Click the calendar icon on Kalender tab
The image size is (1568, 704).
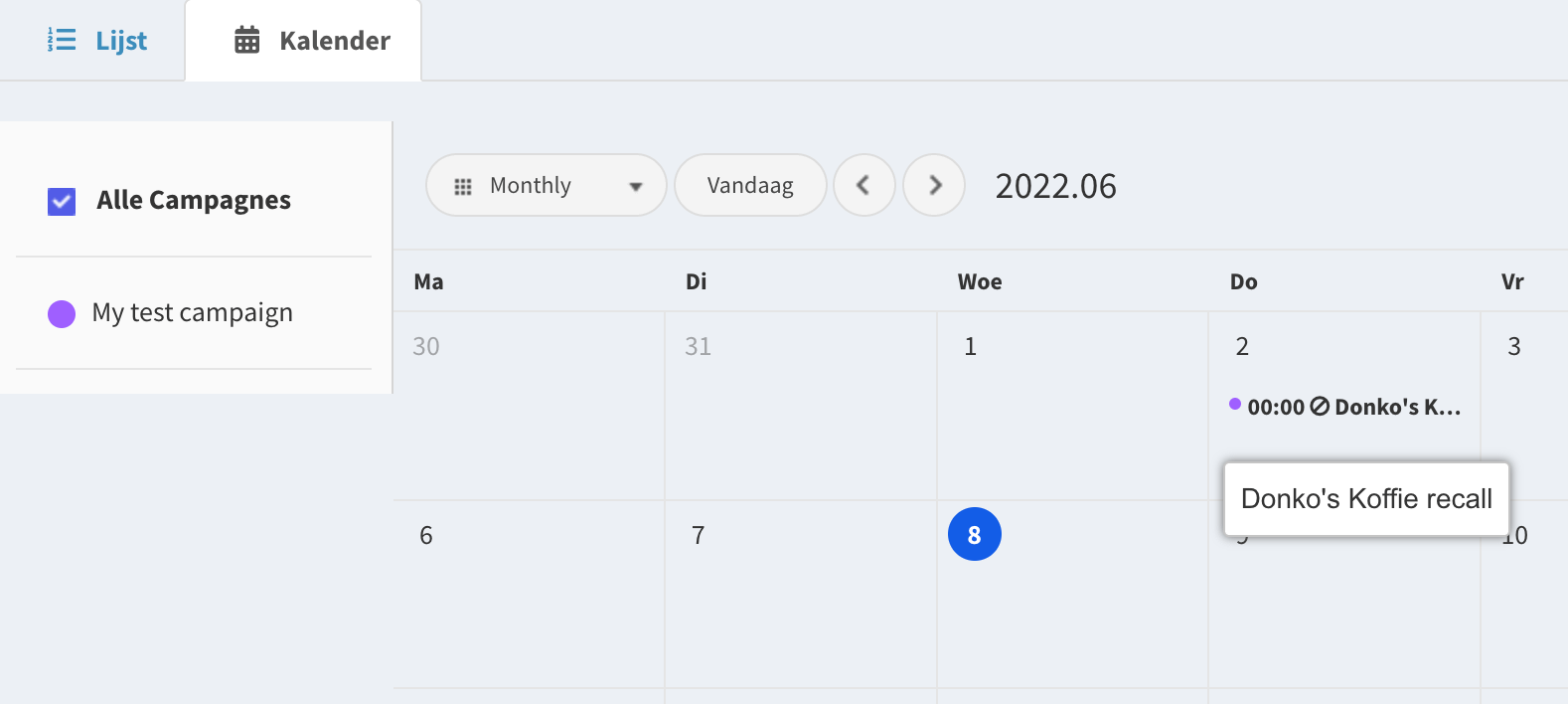pyautogui.click(x=246, y=40)
